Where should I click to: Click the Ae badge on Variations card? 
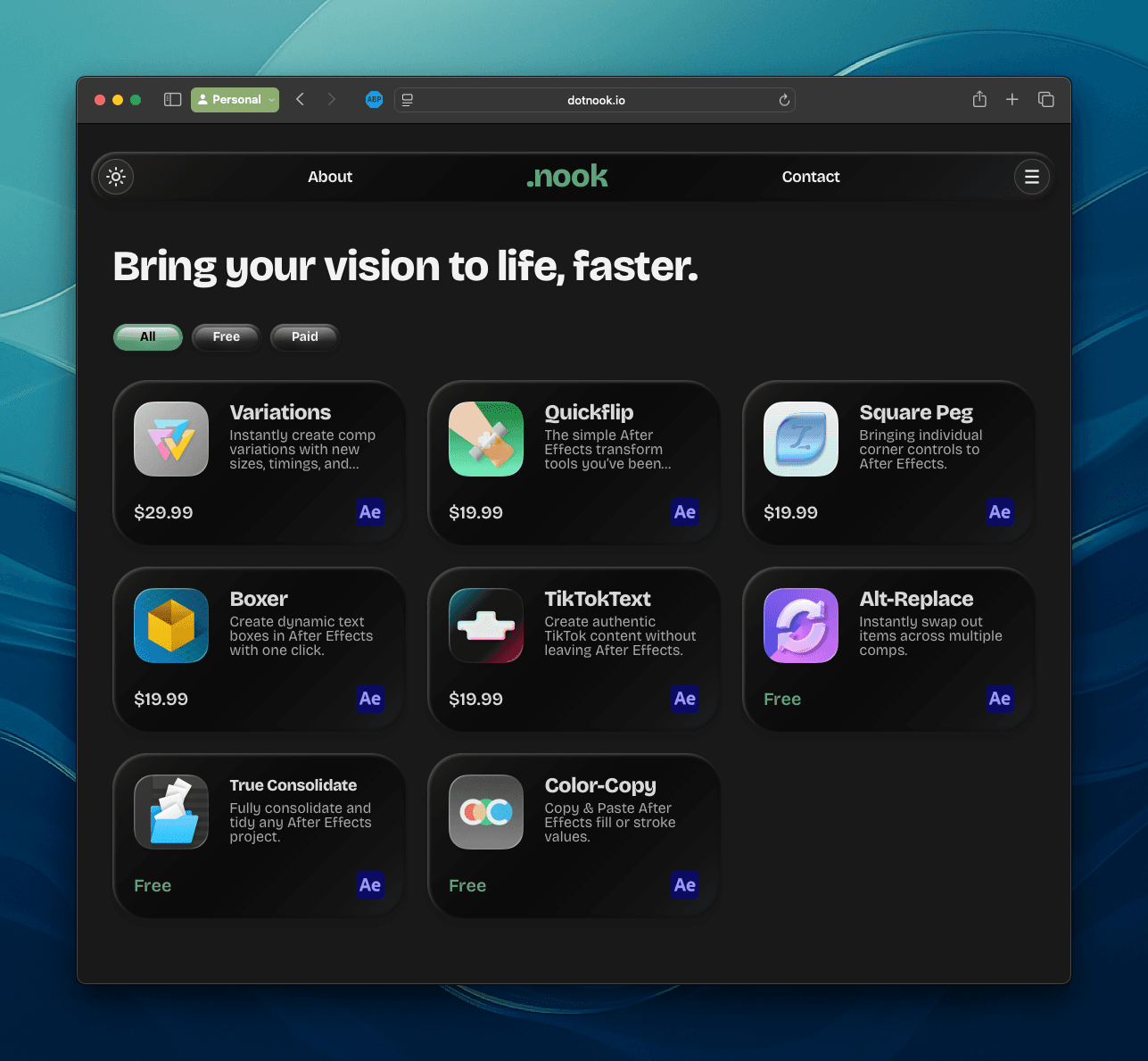(370, 512)
